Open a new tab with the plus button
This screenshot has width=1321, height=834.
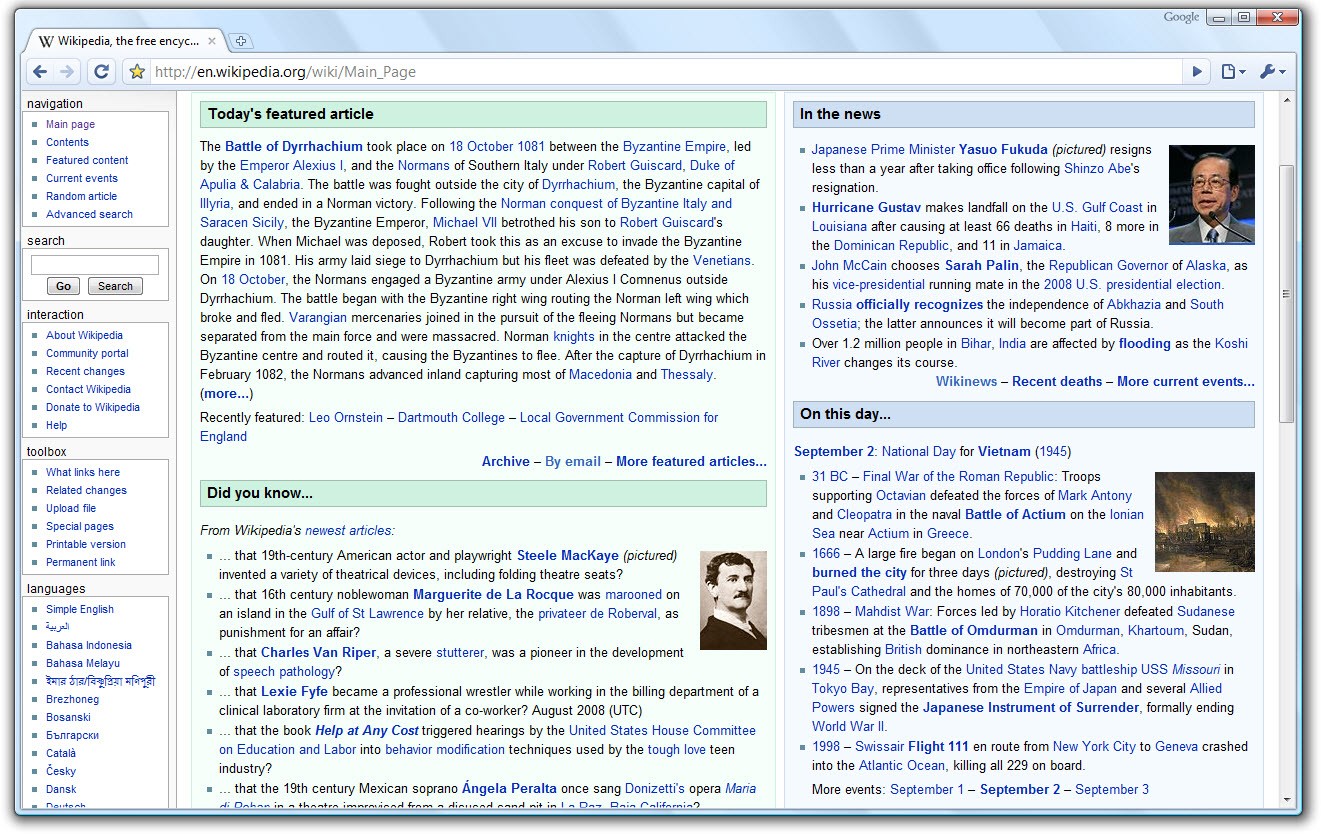click(241, 41)
